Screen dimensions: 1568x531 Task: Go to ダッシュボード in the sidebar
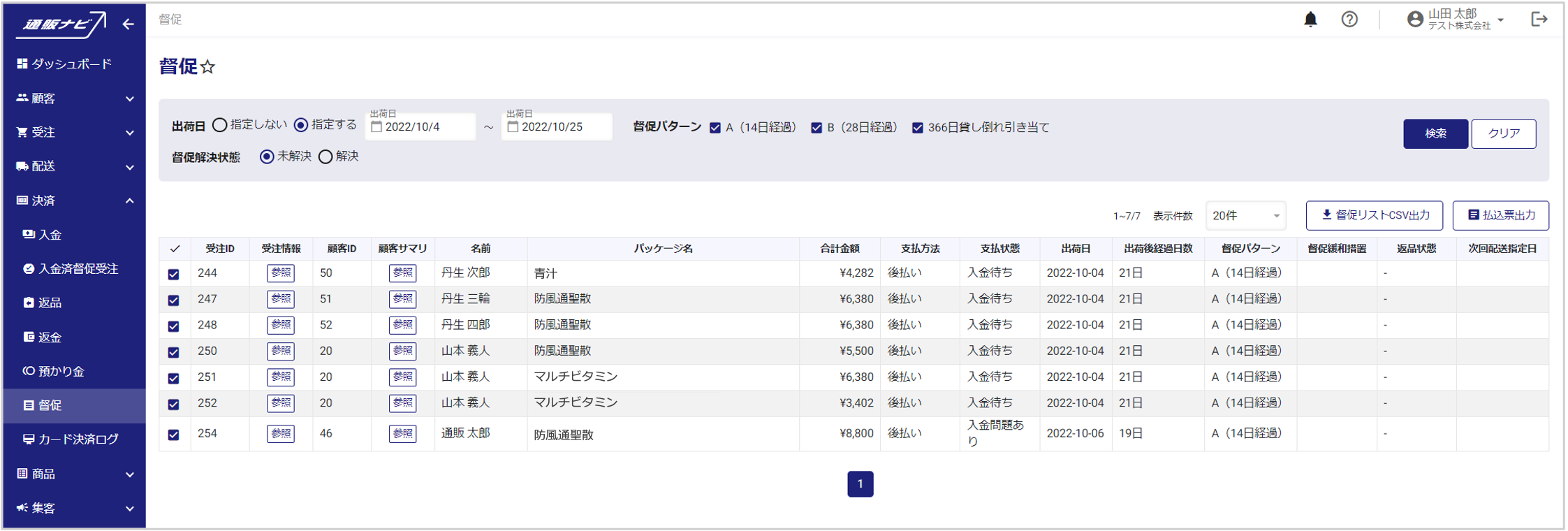71,64
